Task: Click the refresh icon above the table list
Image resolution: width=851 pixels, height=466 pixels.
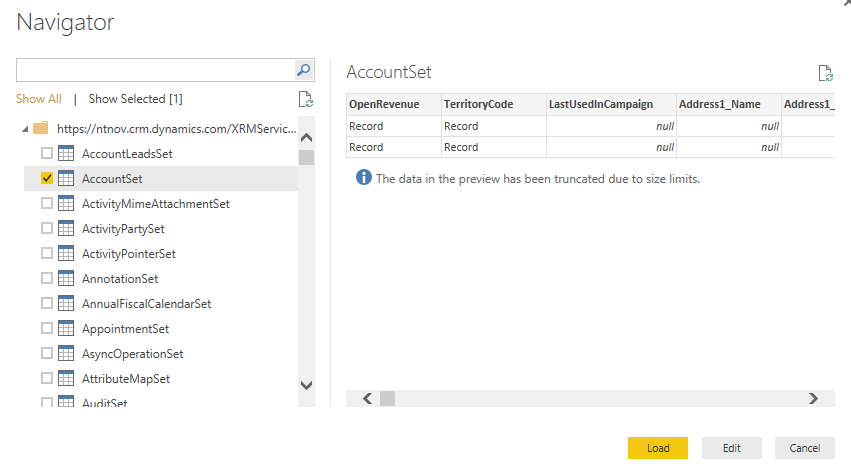Action: (x=306, y=99)
